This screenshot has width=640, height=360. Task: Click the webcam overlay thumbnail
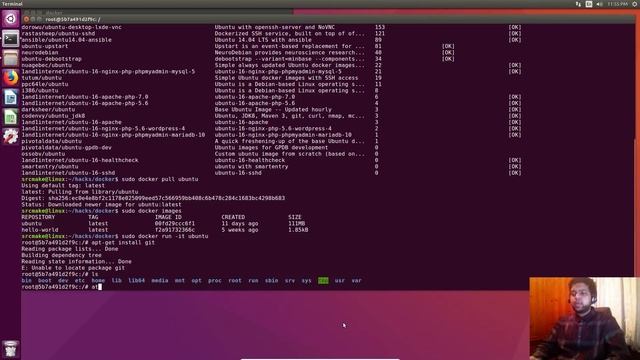(x=584, y=318)
